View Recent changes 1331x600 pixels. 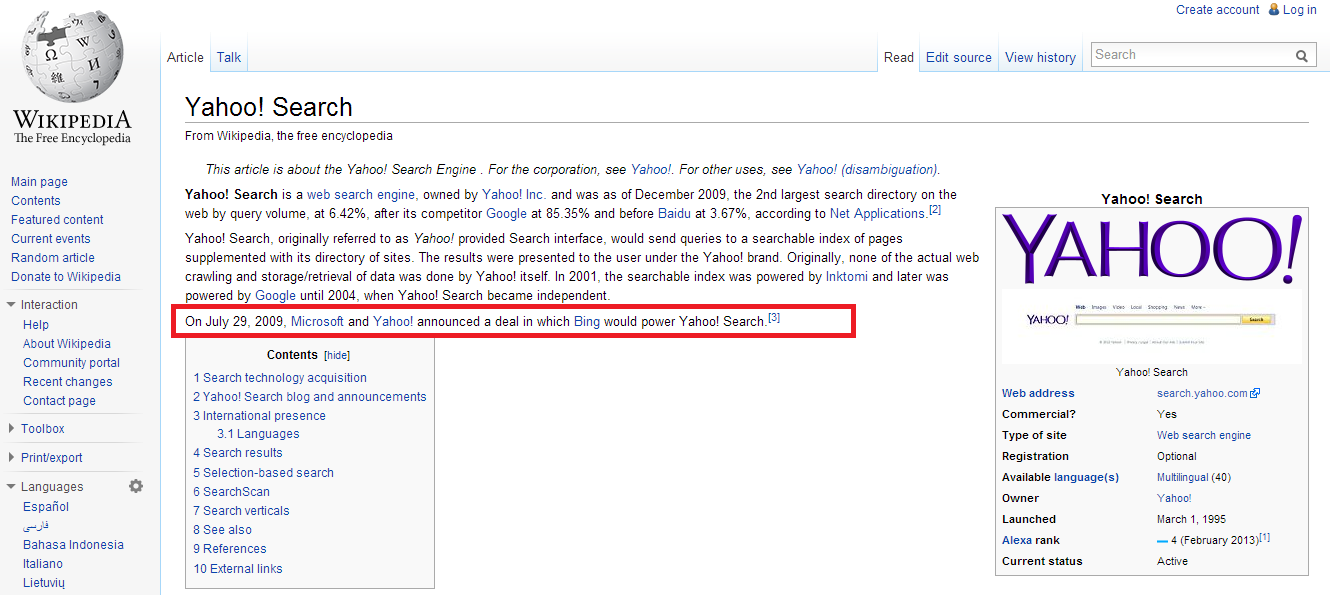coord(68,382)
